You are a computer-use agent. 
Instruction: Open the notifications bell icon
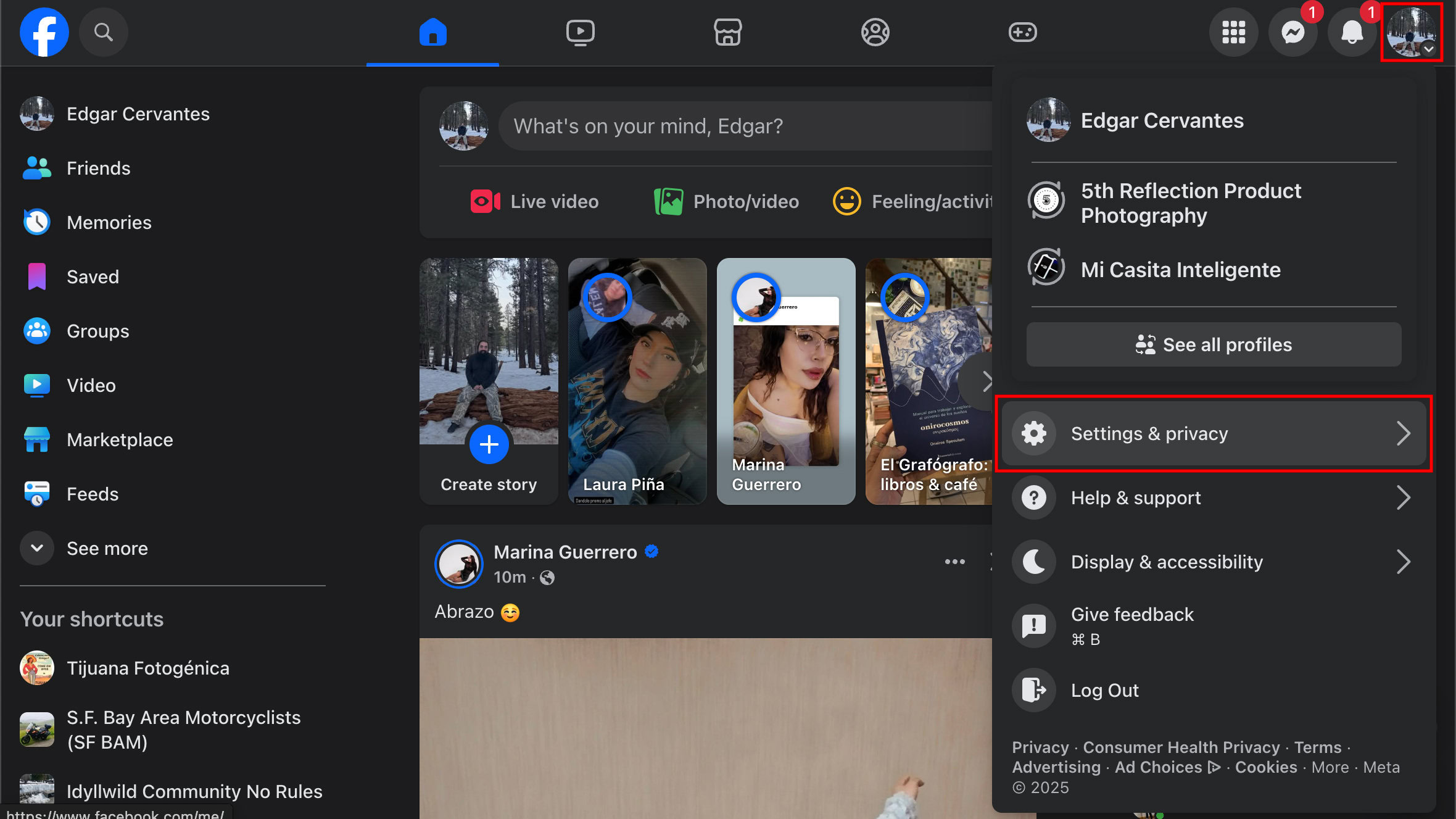coord(1352,32)
